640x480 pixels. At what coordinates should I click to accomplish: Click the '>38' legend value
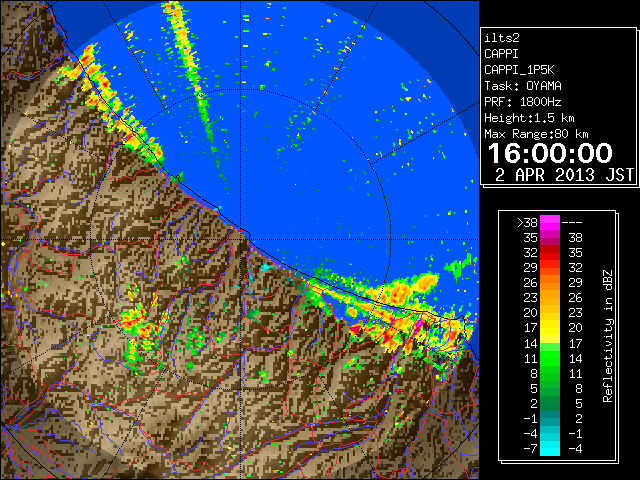click(527, 223)
